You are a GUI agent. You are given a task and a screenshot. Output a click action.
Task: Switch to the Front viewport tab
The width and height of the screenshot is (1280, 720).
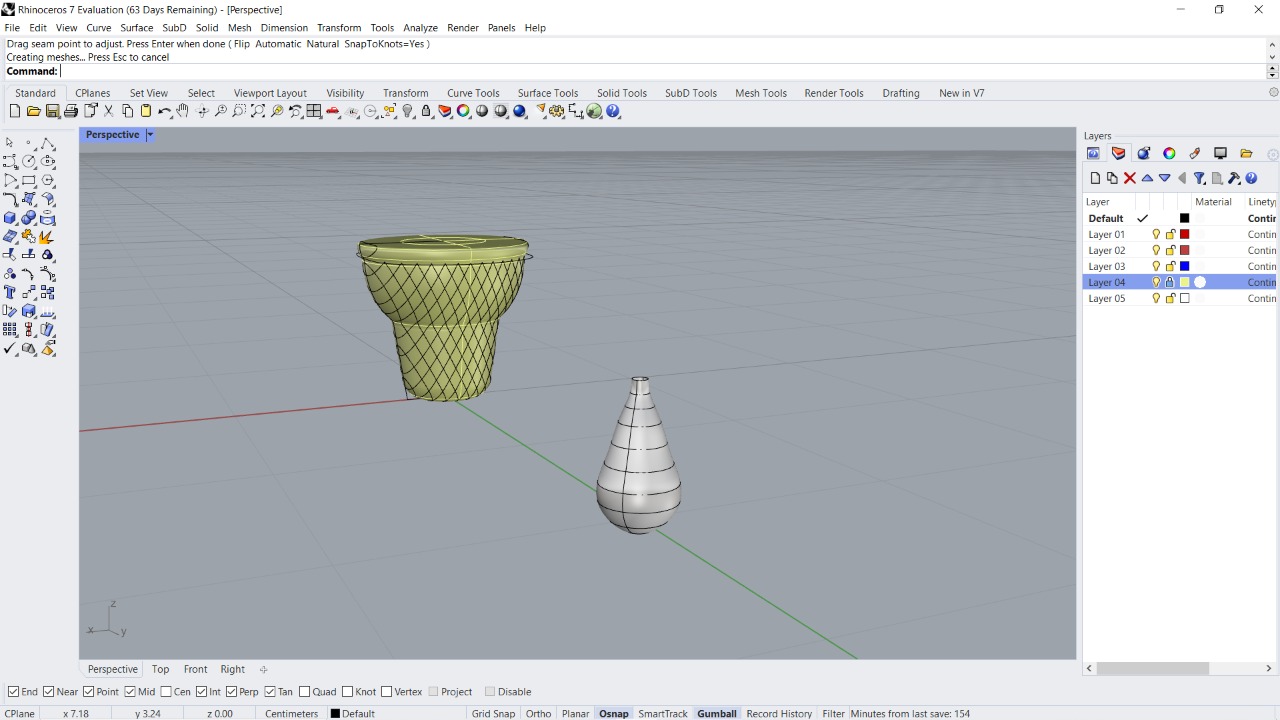coord(195,669)
